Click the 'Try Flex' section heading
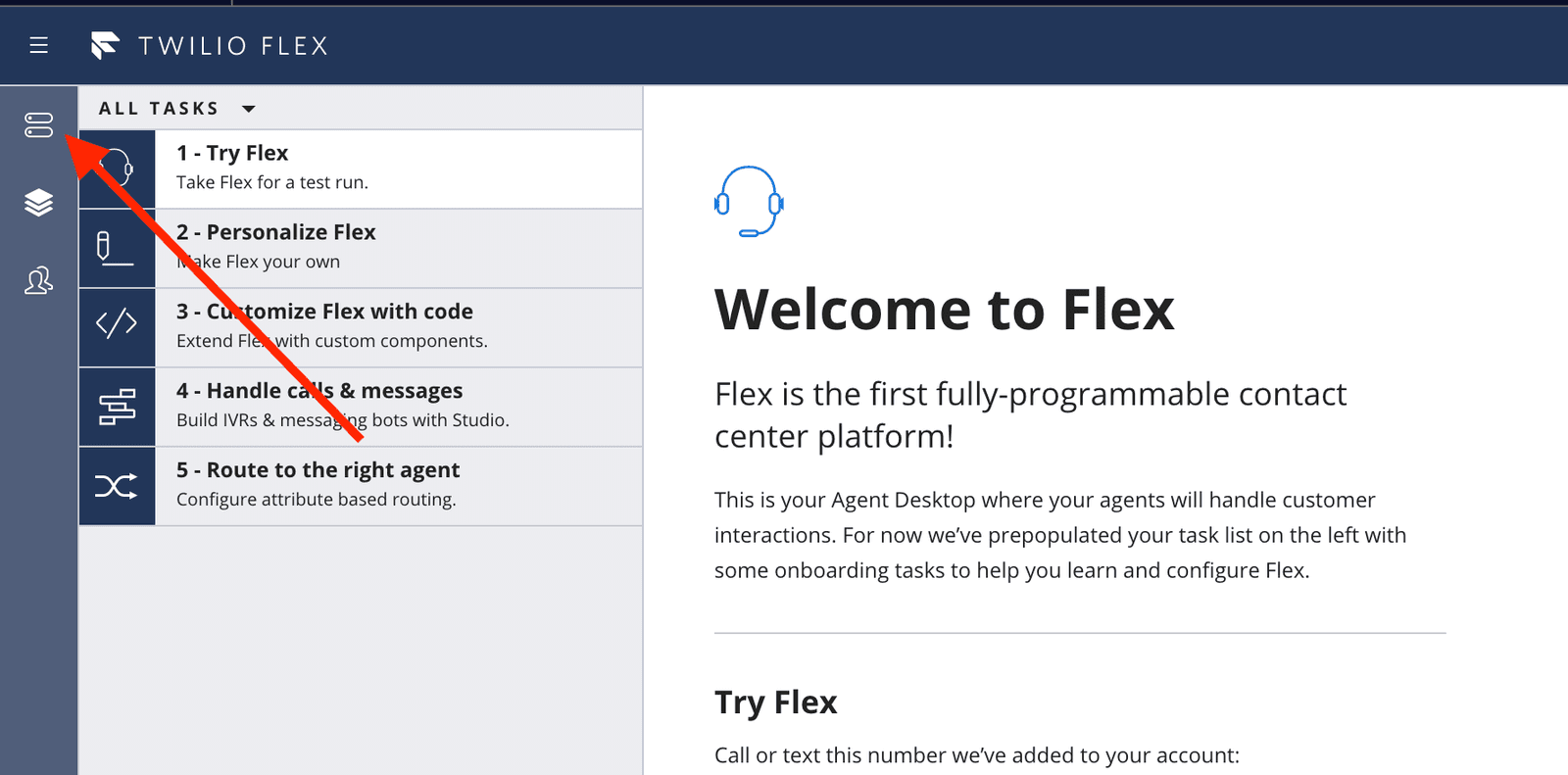 [775, 702]
